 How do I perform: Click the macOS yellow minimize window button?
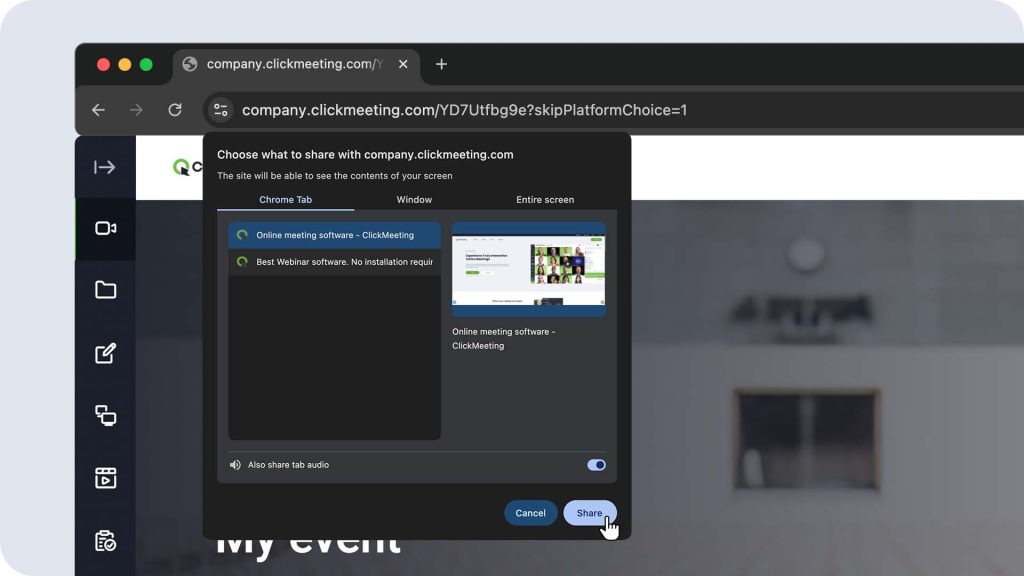click(x=125, y=64)
